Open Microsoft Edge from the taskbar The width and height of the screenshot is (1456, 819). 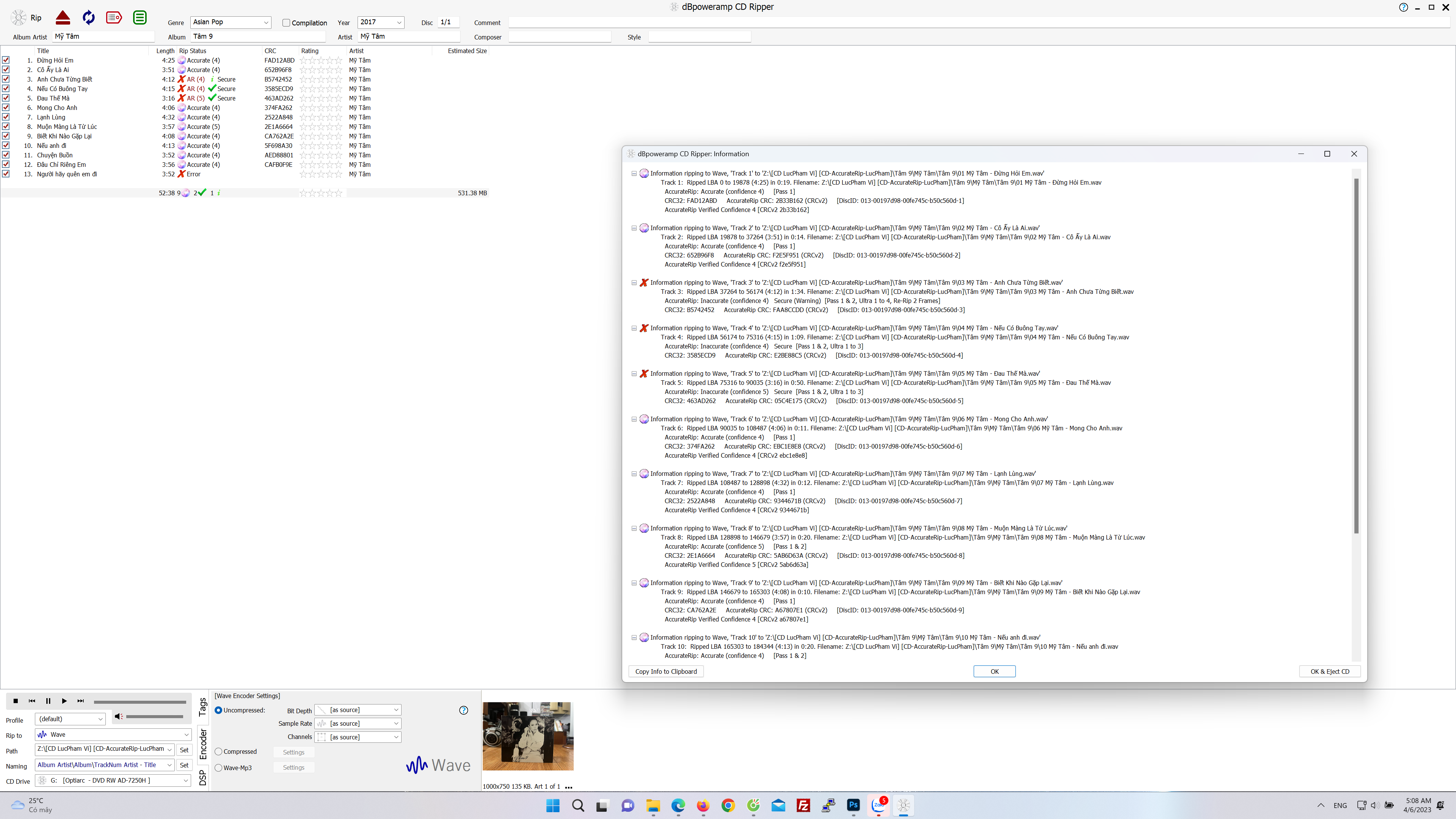tap(678, 805)
